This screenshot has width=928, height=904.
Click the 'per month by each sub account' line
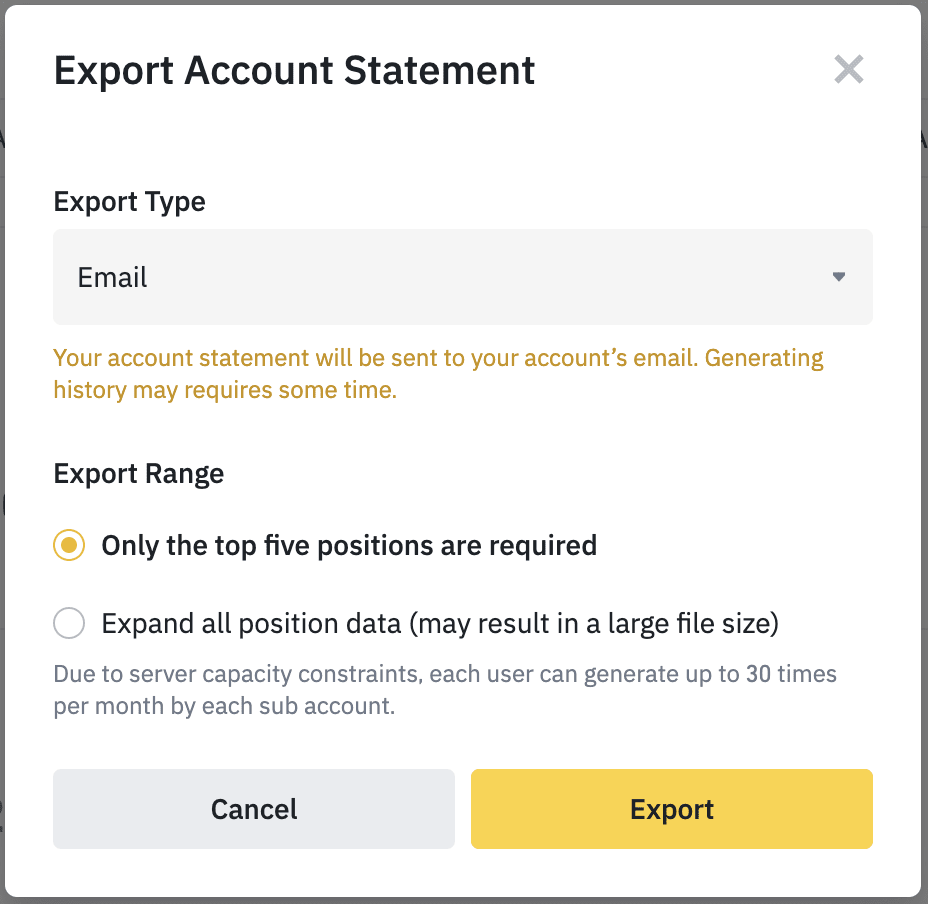pyautogui.click(x=225, y=706)
